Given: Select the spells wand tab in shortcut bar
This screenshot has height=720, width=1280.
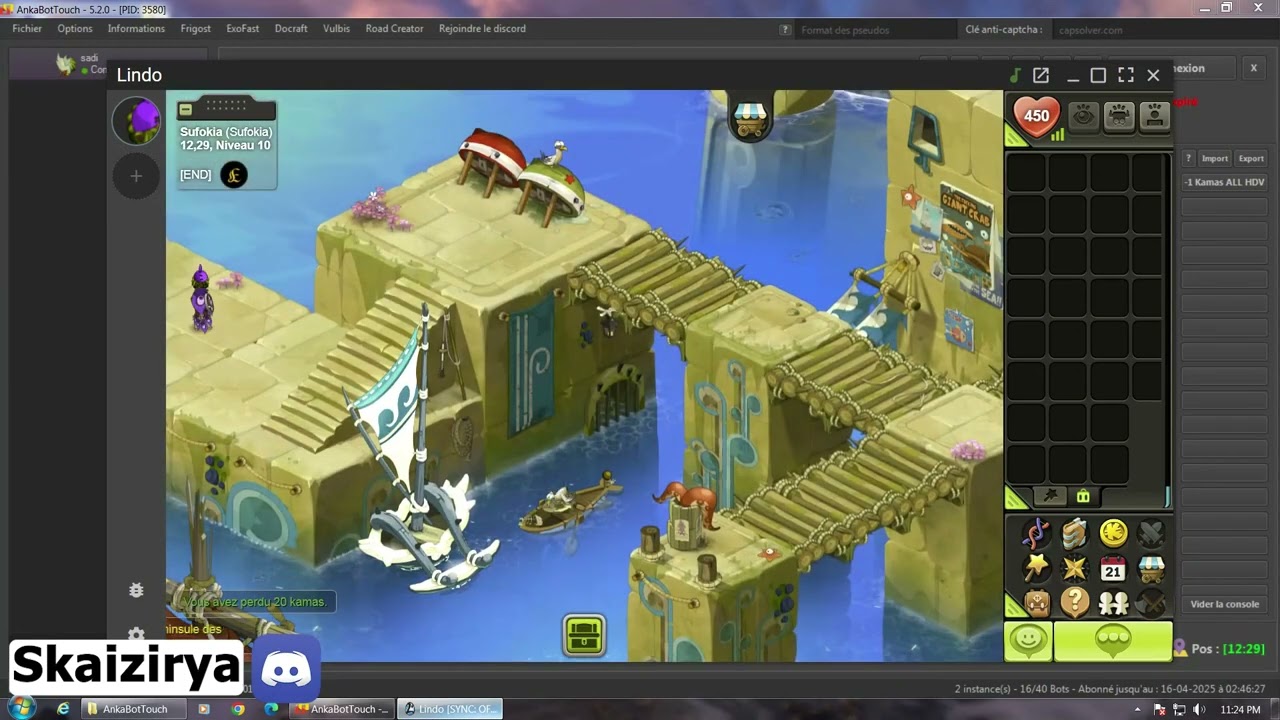Looking at the screenshot, I should tap(1049, 496).
